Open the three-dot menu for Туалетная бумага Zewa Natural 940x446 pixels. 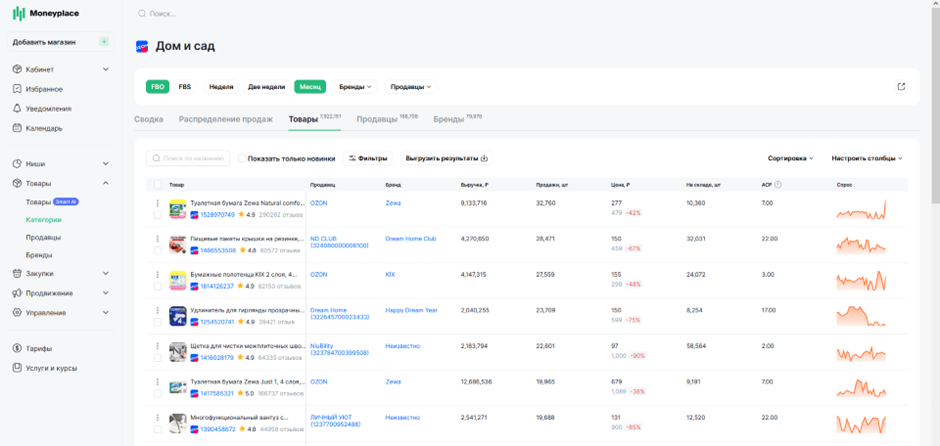tap(158, 203)
